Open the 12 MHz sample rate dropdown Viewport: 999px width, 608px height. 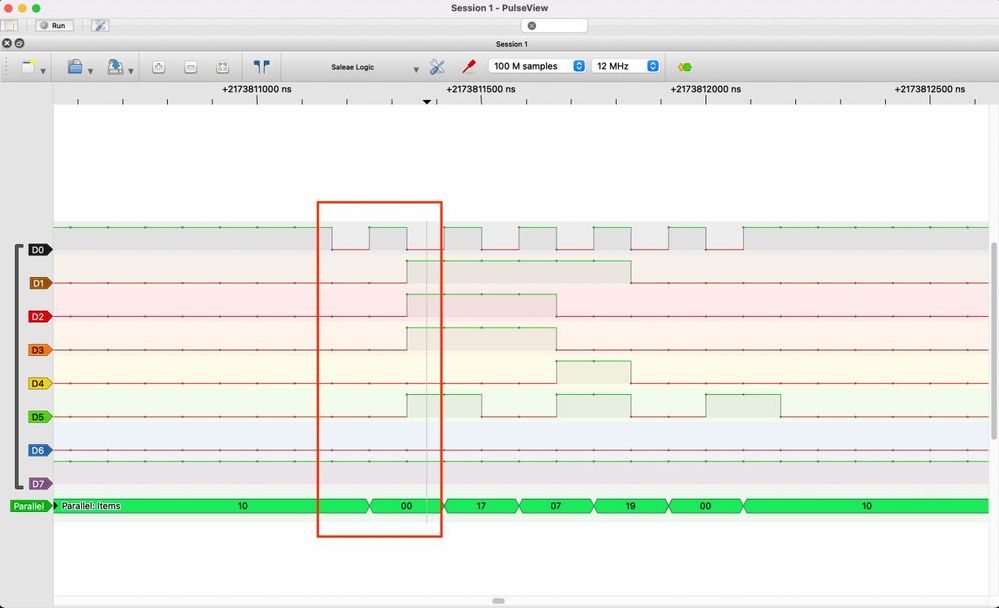tap(625, 66)
